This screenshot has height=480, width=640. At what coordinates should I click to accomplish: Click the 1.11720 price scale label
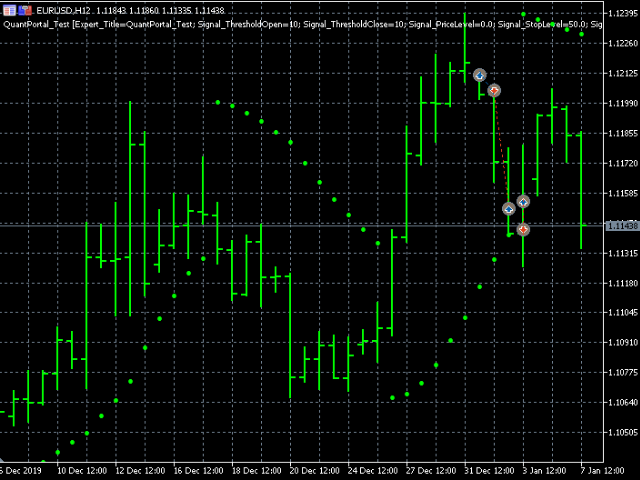point(622,162)
